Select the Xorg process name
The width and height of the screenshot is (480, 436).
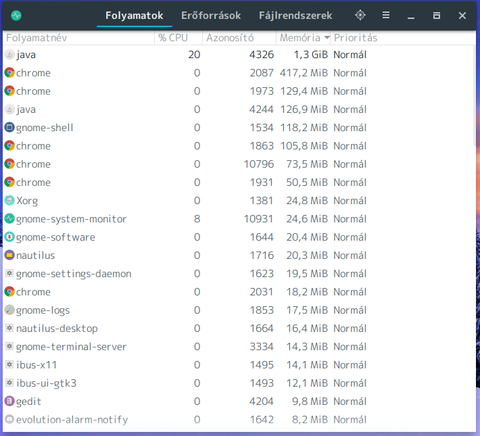click(27, 201)
